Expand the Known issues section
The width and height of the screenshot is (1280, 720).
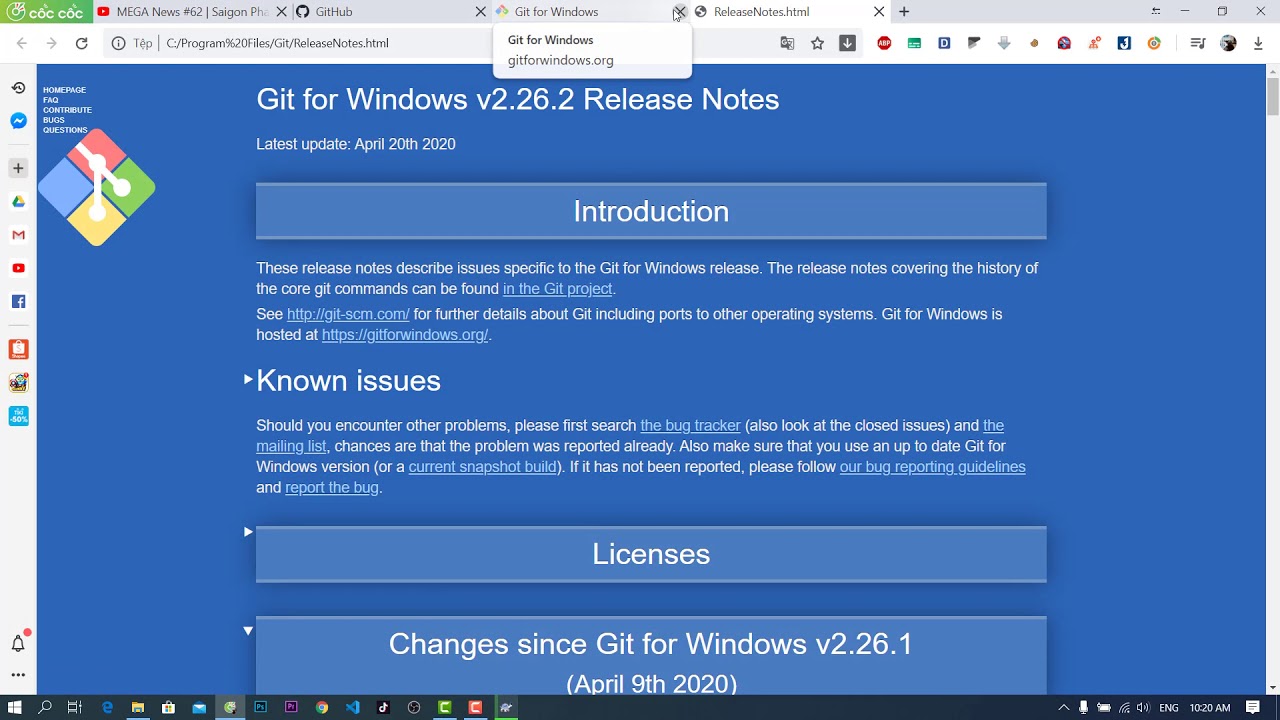(x=248, y=379)
